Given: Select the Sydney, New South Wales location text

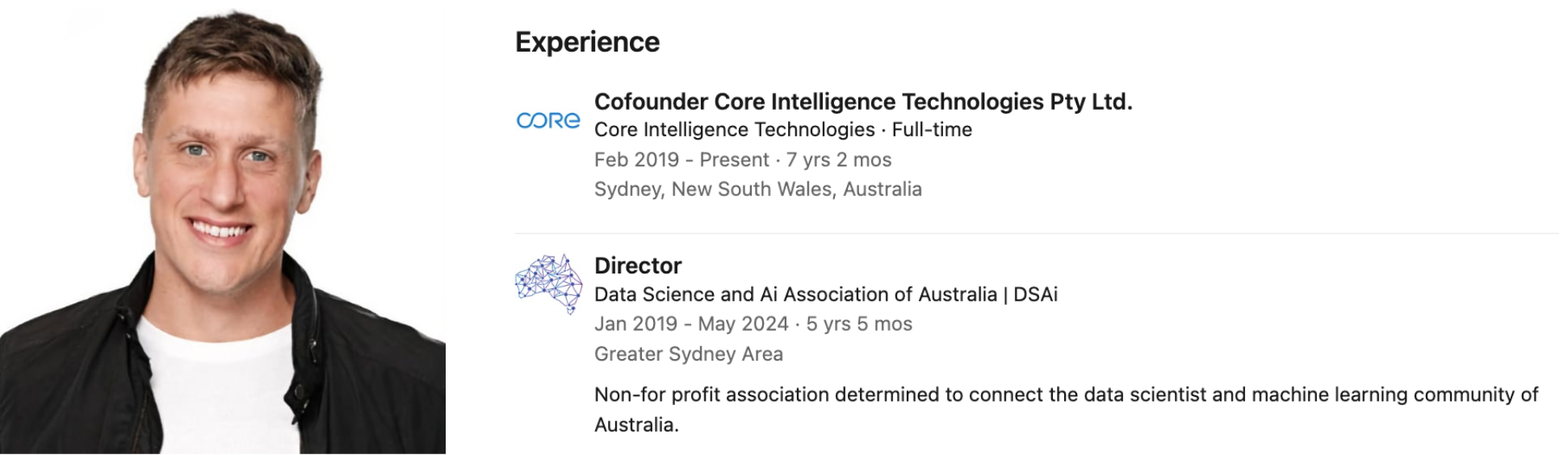Looking at the screenshot, I should [757, 190].
